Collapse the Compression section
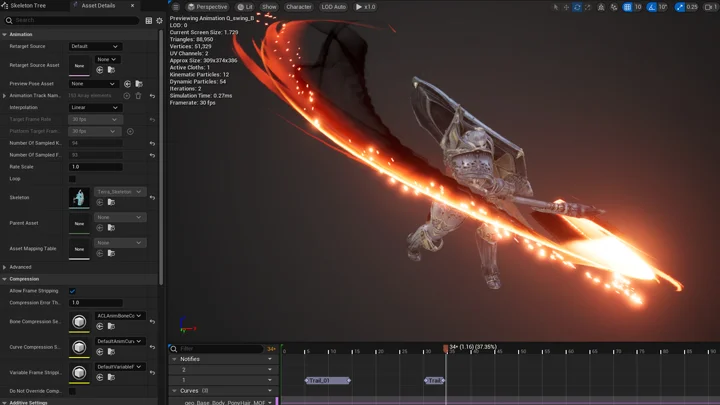Screen dimensions: 720x405 (x=5, y=279)
